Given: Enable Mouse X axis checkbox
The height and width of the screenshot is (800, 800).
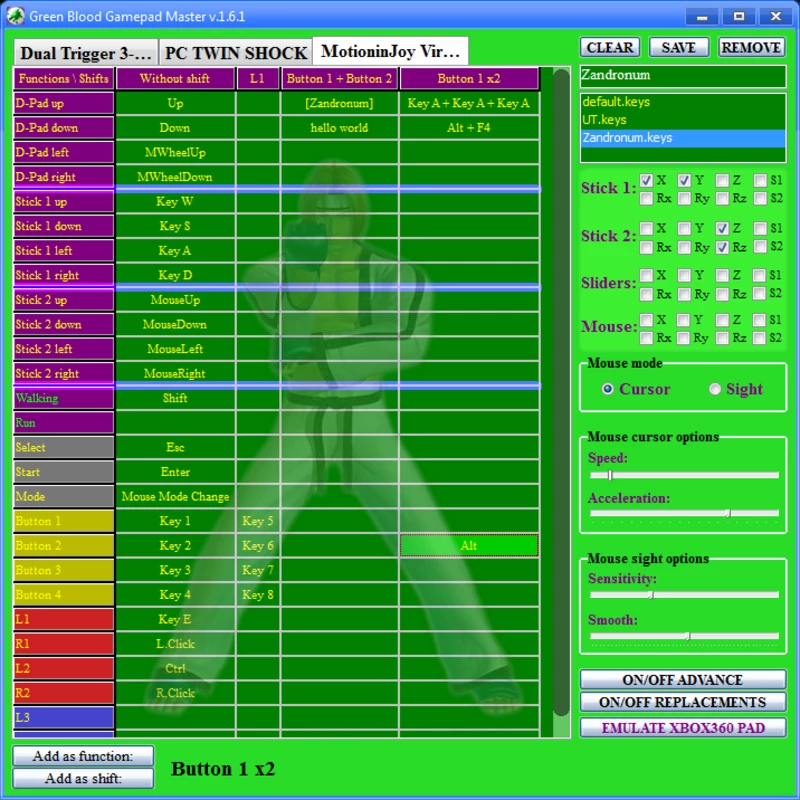Looking at the screenshot, I should [x=646, y=320].
